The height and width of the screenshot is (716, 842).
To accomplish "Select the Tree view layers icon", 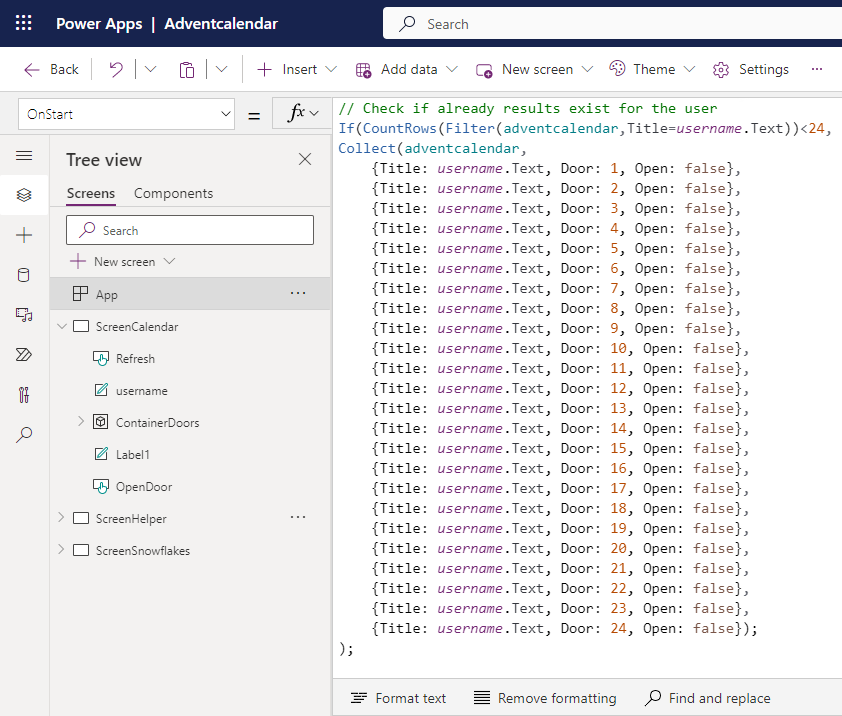I will pyautogui.click(x=24, y=195).
